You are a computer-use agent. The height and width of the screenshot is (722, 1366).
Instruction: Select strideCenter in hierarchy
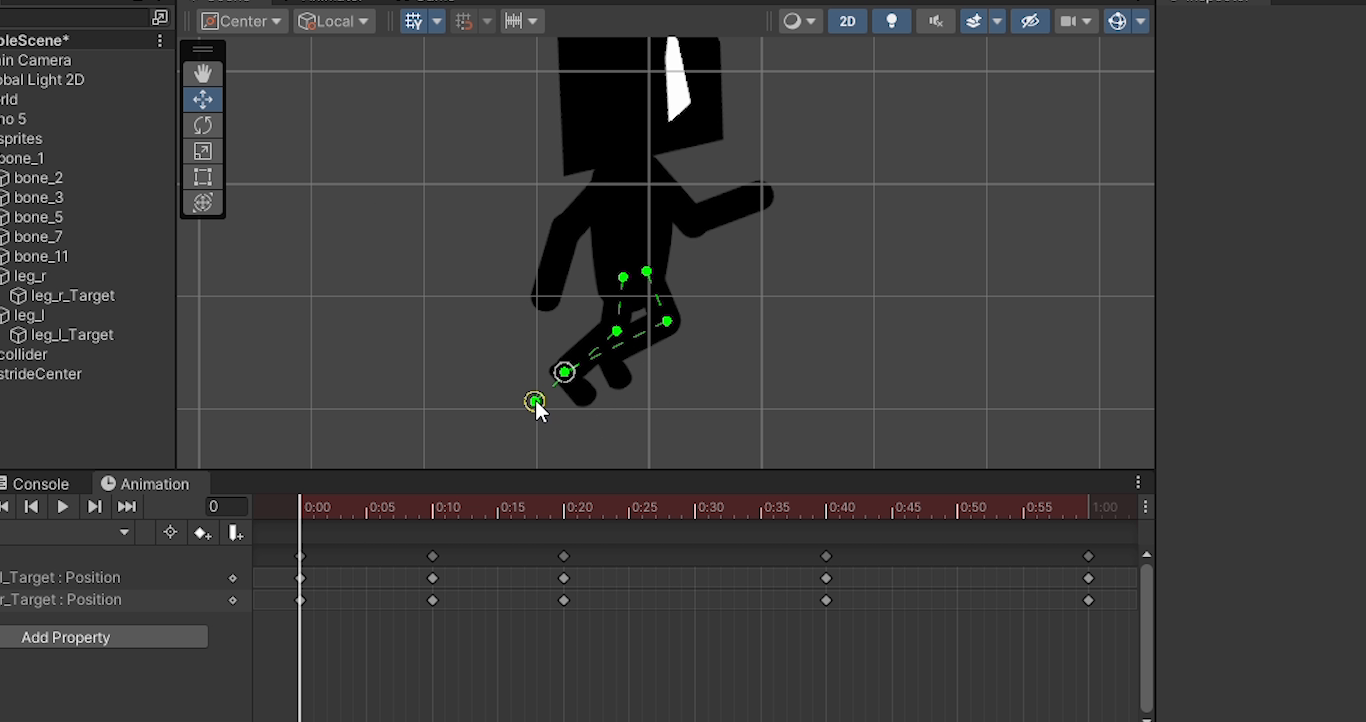pos(41,374)
